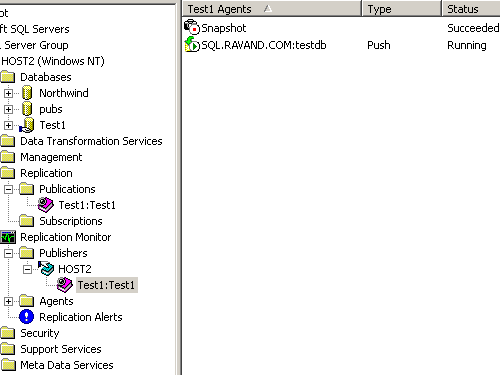Expand the Test1 database node

pos(8,125)
